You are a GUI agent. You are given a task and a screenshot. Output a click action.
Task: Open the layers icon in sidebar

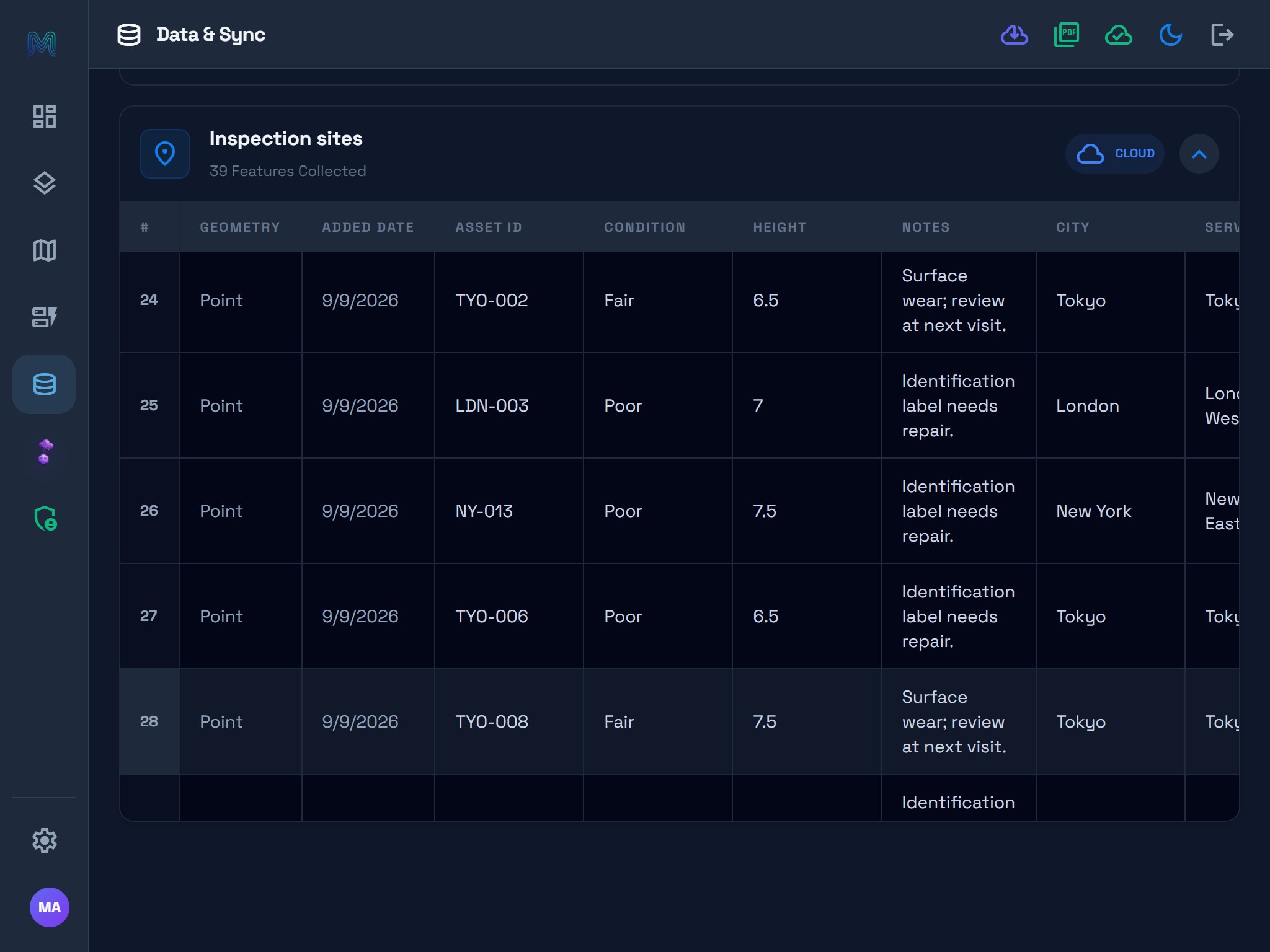(x=44, y=183)
